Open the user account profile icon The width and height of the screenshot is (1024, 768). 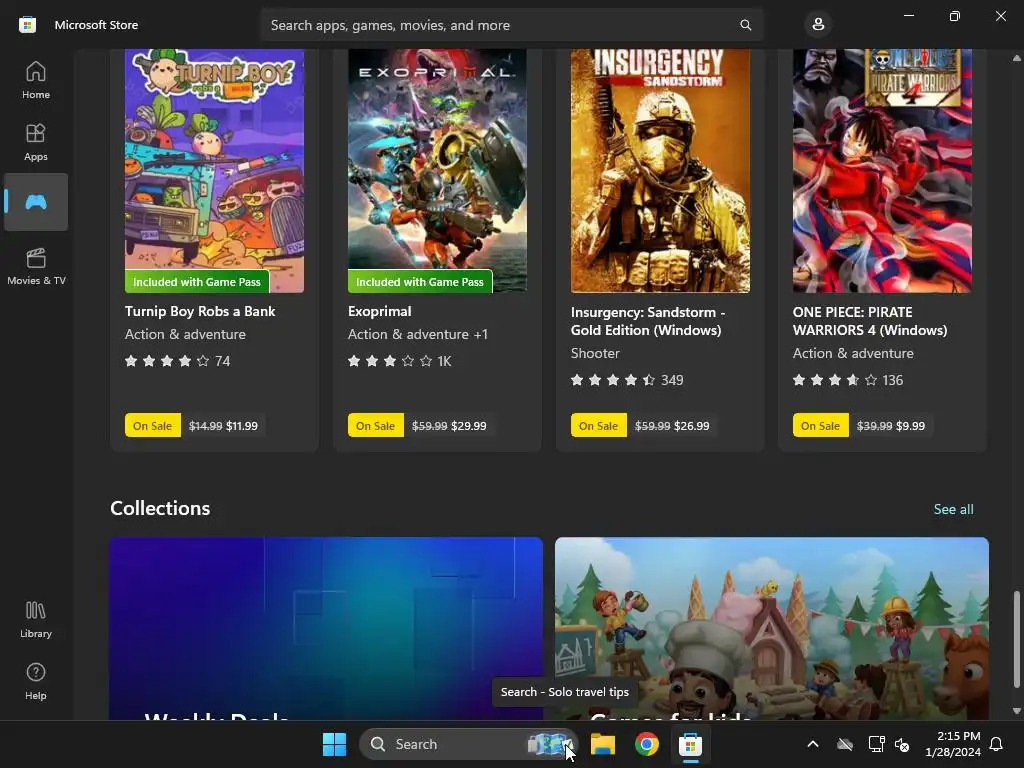tap(818, 25)
